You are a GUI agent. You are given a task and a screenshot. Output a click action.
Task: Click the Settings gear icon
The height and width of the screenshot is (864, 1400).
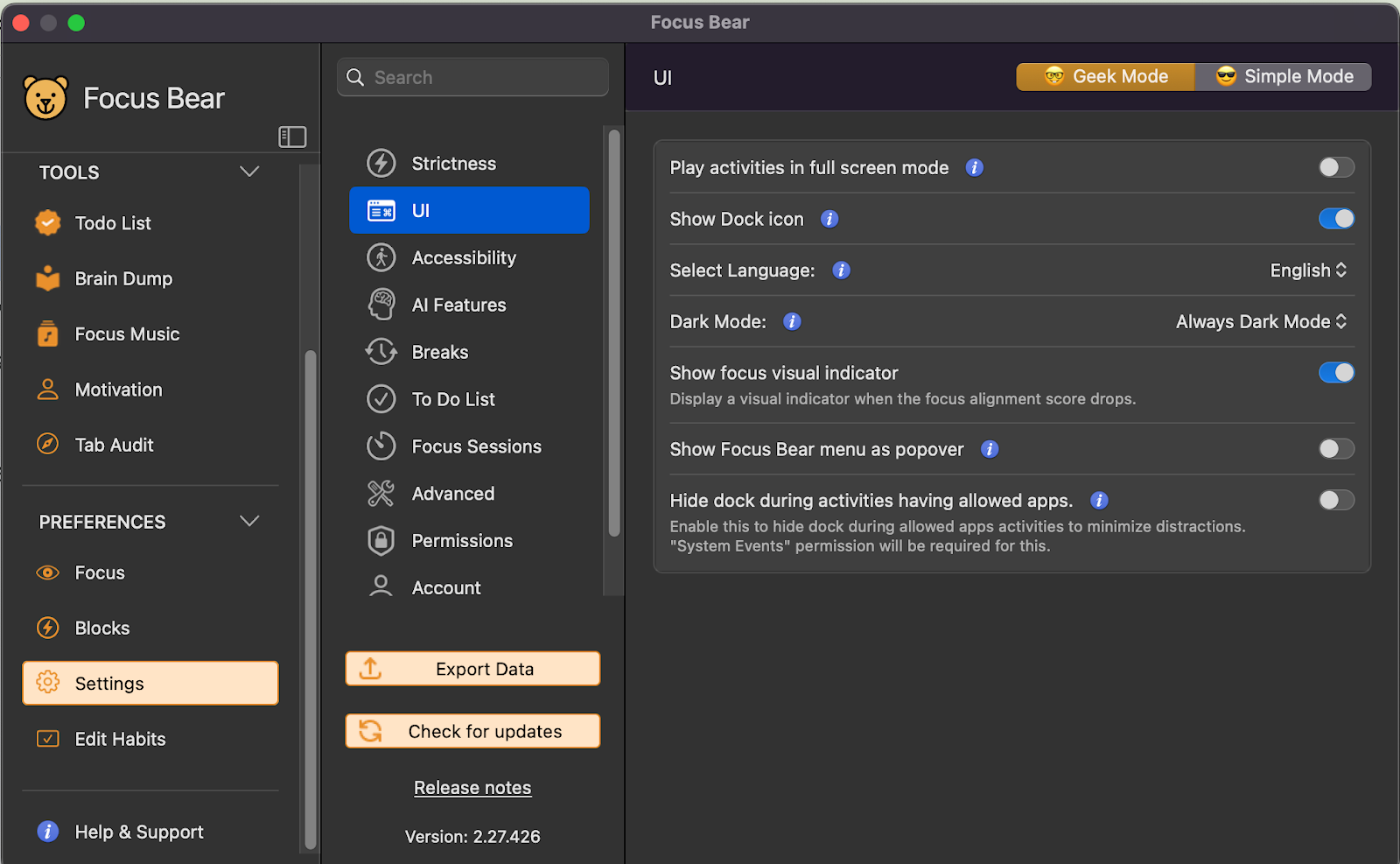coord(48,683)
